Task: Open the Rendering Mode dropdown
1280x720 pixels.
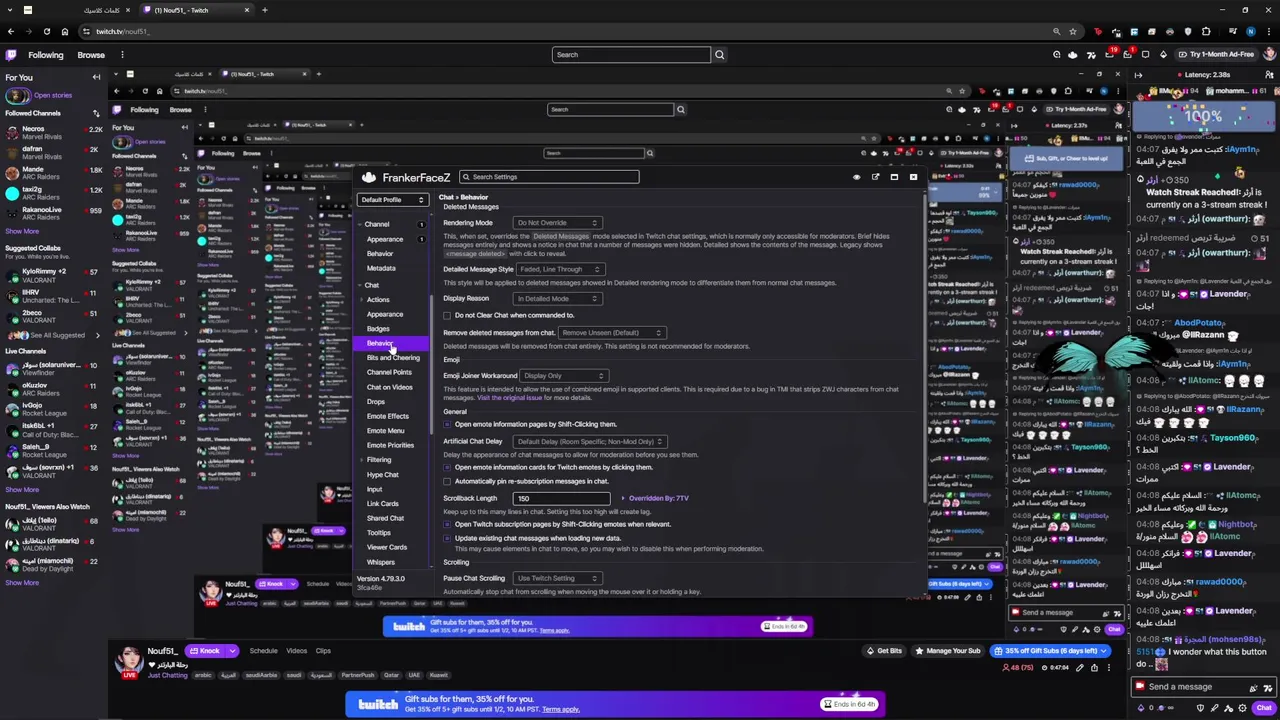Action: (557, 223)
